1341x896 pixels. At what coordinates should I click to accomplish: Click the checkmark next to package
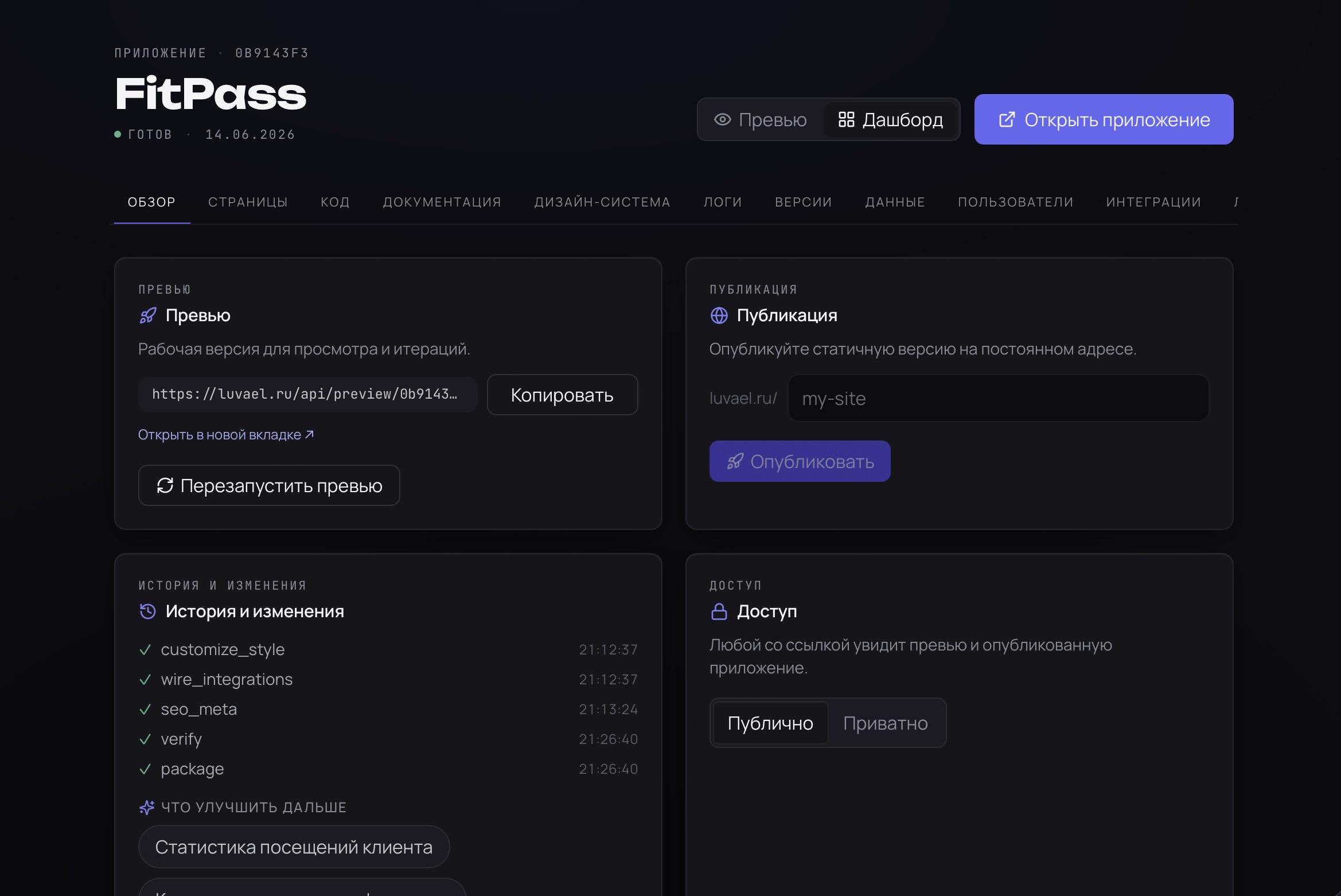pyautogui.click(x=145, y=769)
